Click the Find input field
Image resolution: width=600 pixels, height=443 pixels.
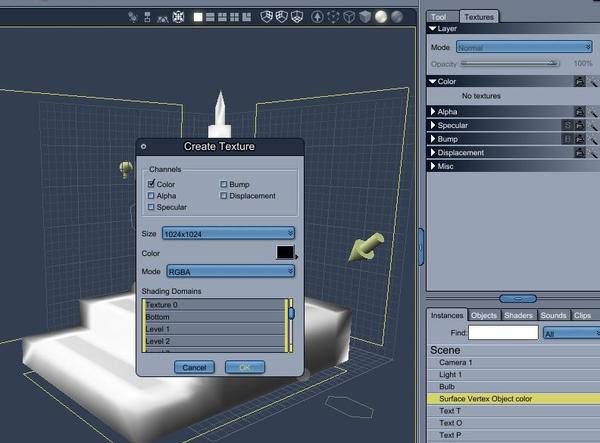(x=503, y=332)
